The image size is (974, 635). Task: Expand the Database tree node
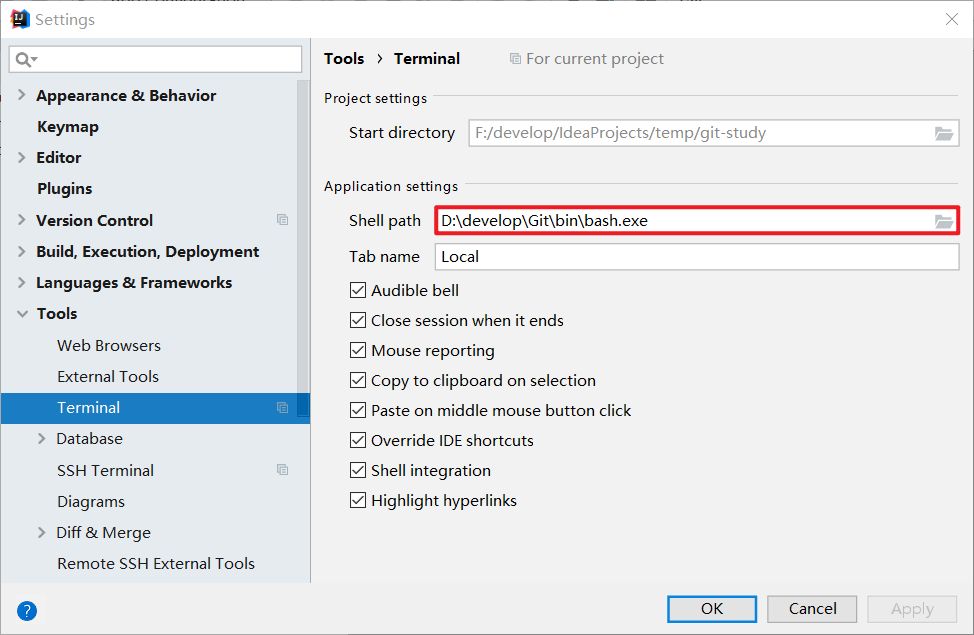42,439
